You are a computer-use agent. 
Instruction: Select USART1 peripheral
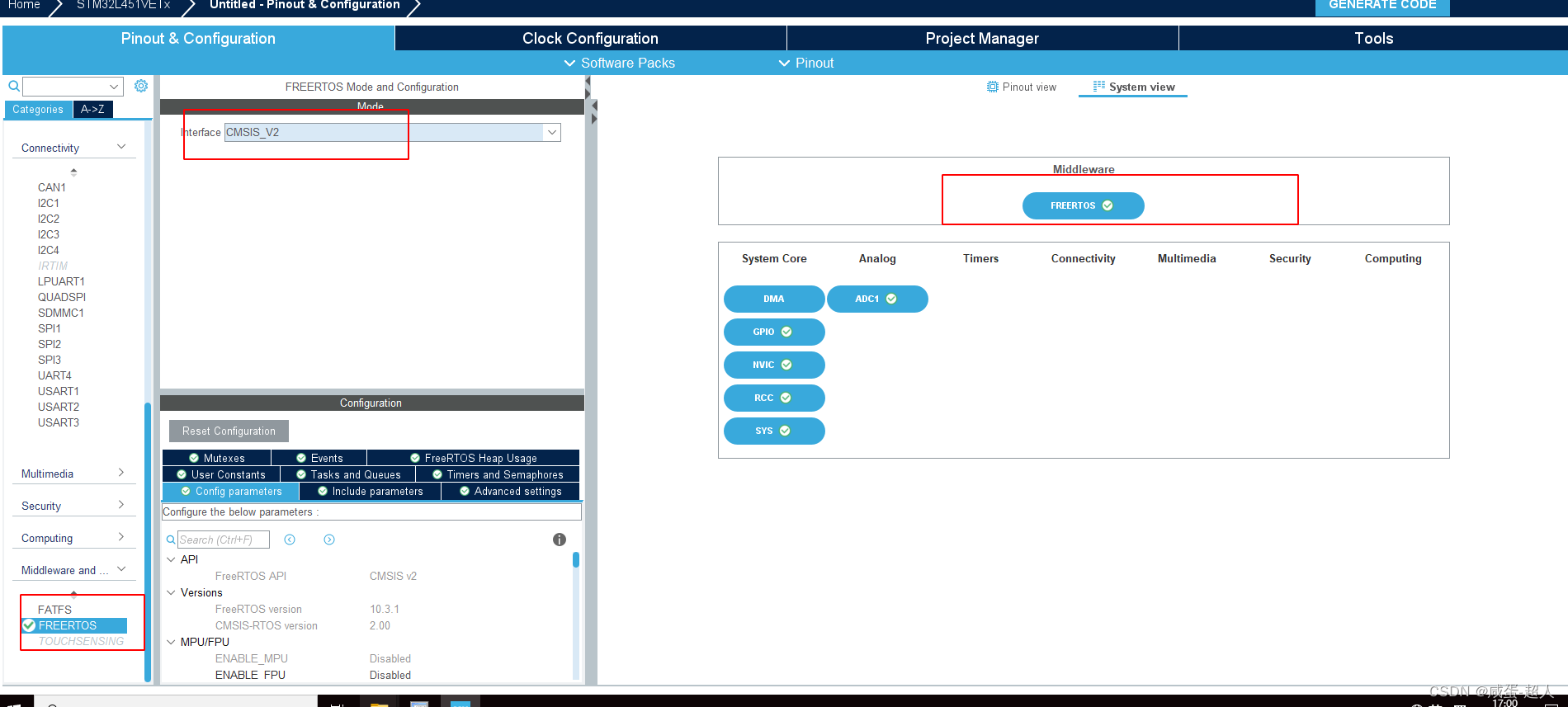[59, 391]
